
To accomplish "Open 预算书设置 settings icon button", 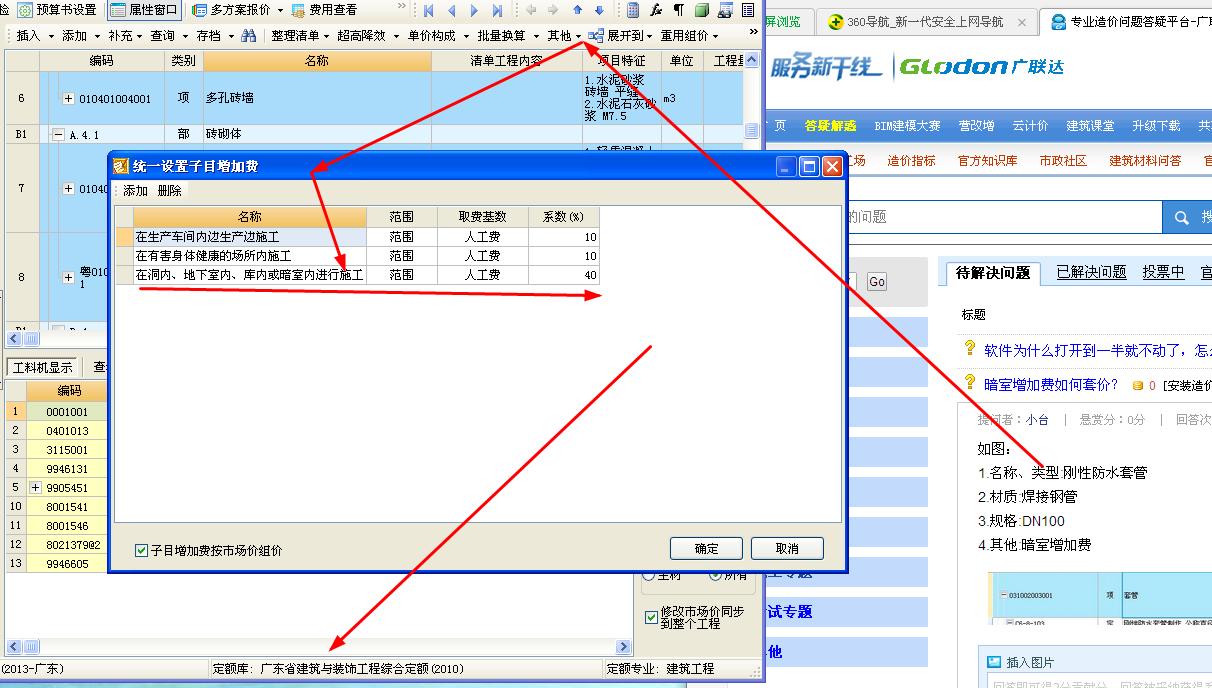I will click(x=56, y=10).
